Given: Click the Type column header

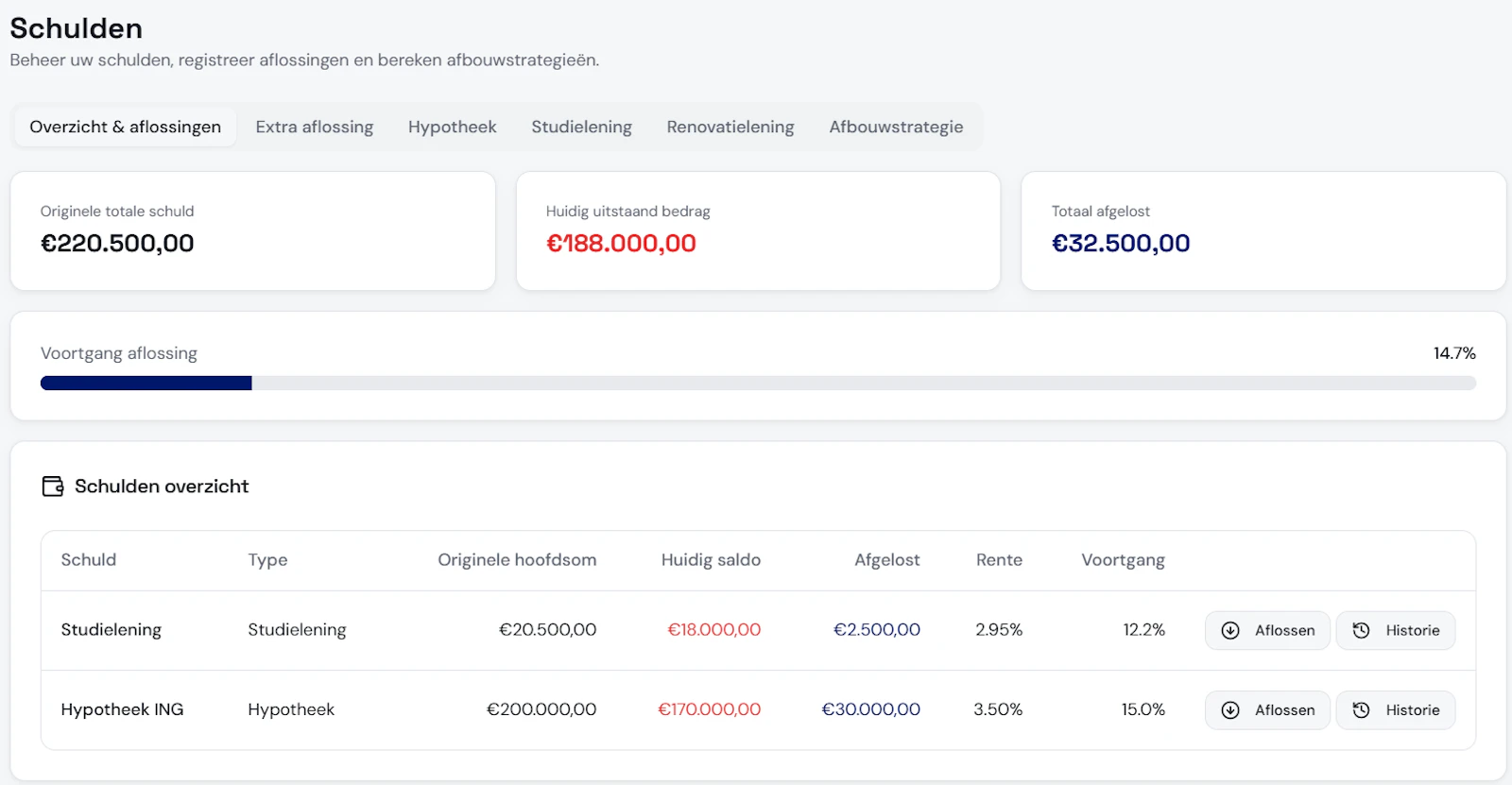Looking at the screenshot, I should pyautogui.click(x=267, y=560).
